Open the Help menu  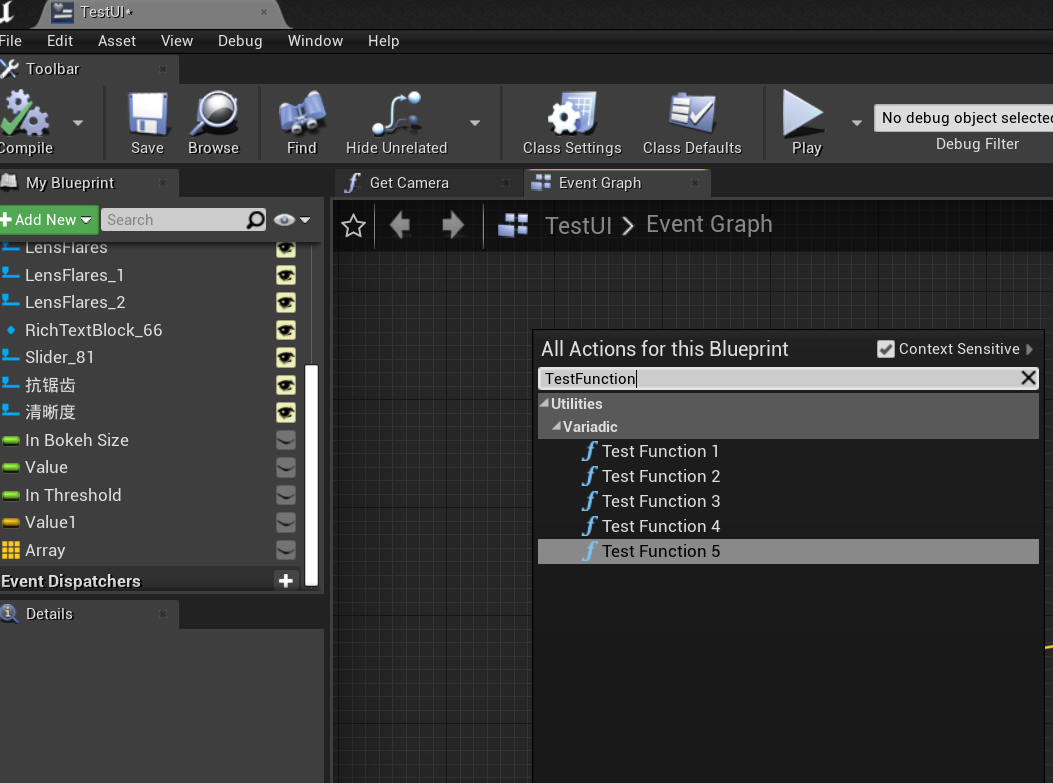tap(383, 41)
